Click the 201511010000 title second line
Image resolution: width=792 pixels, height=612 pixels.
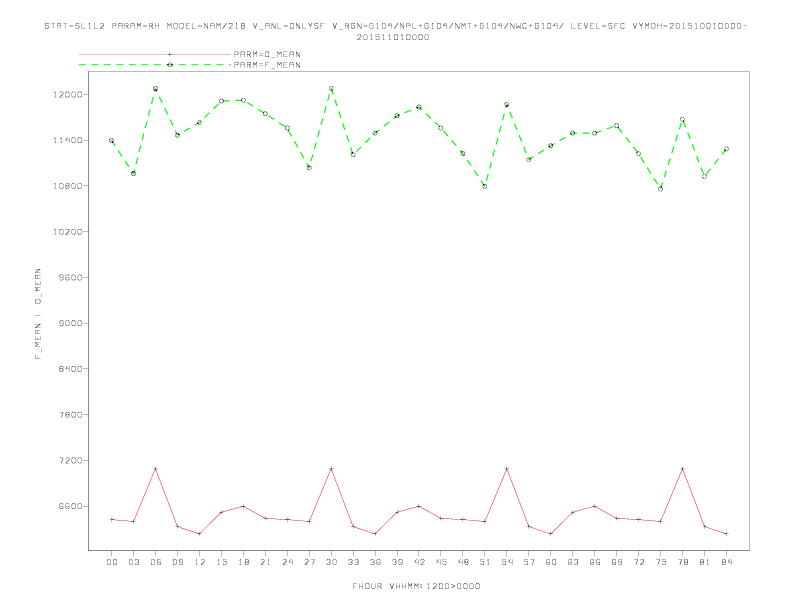393,37
